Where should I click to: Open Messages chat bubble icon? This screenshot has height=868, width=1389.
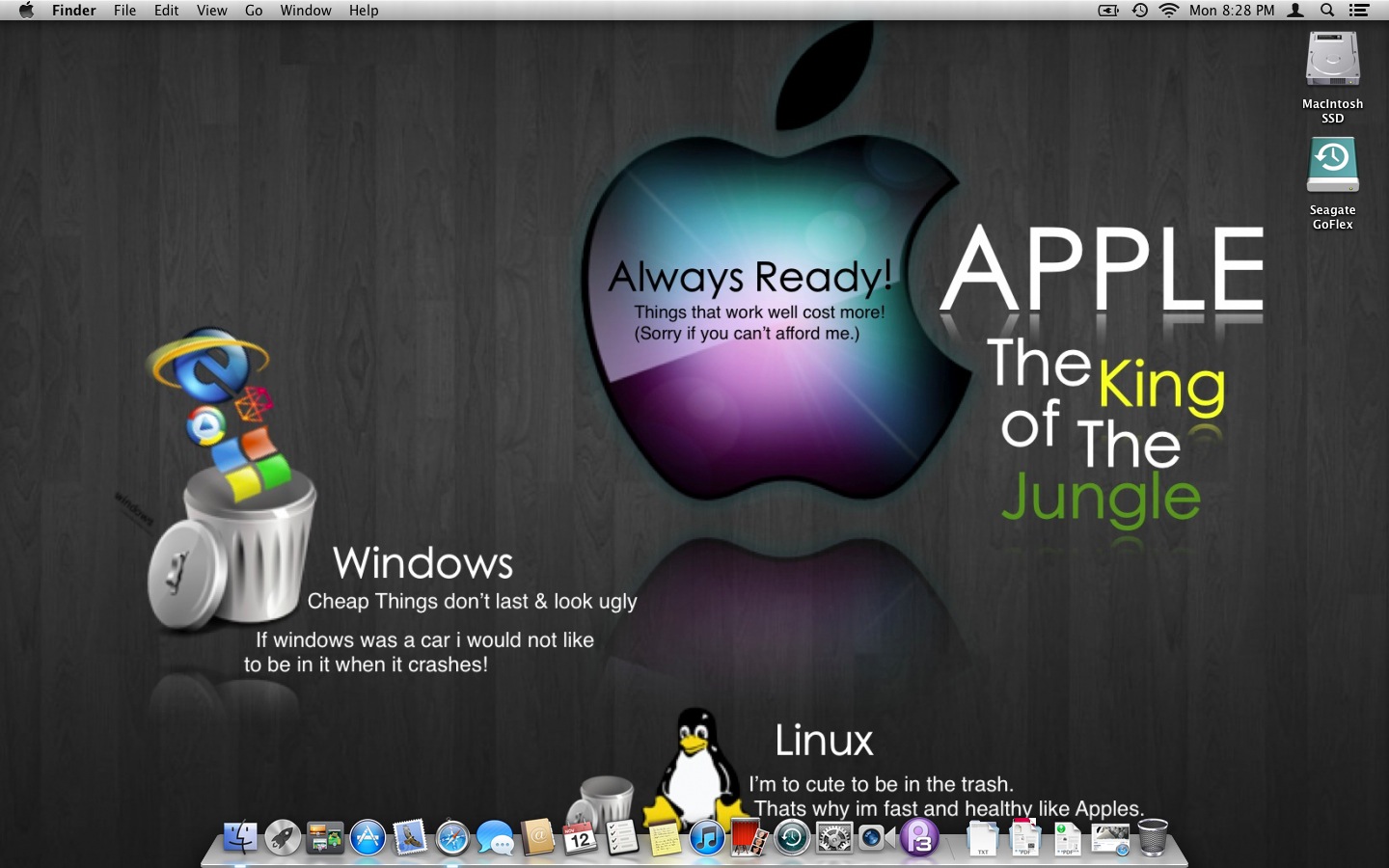[495, 837]
